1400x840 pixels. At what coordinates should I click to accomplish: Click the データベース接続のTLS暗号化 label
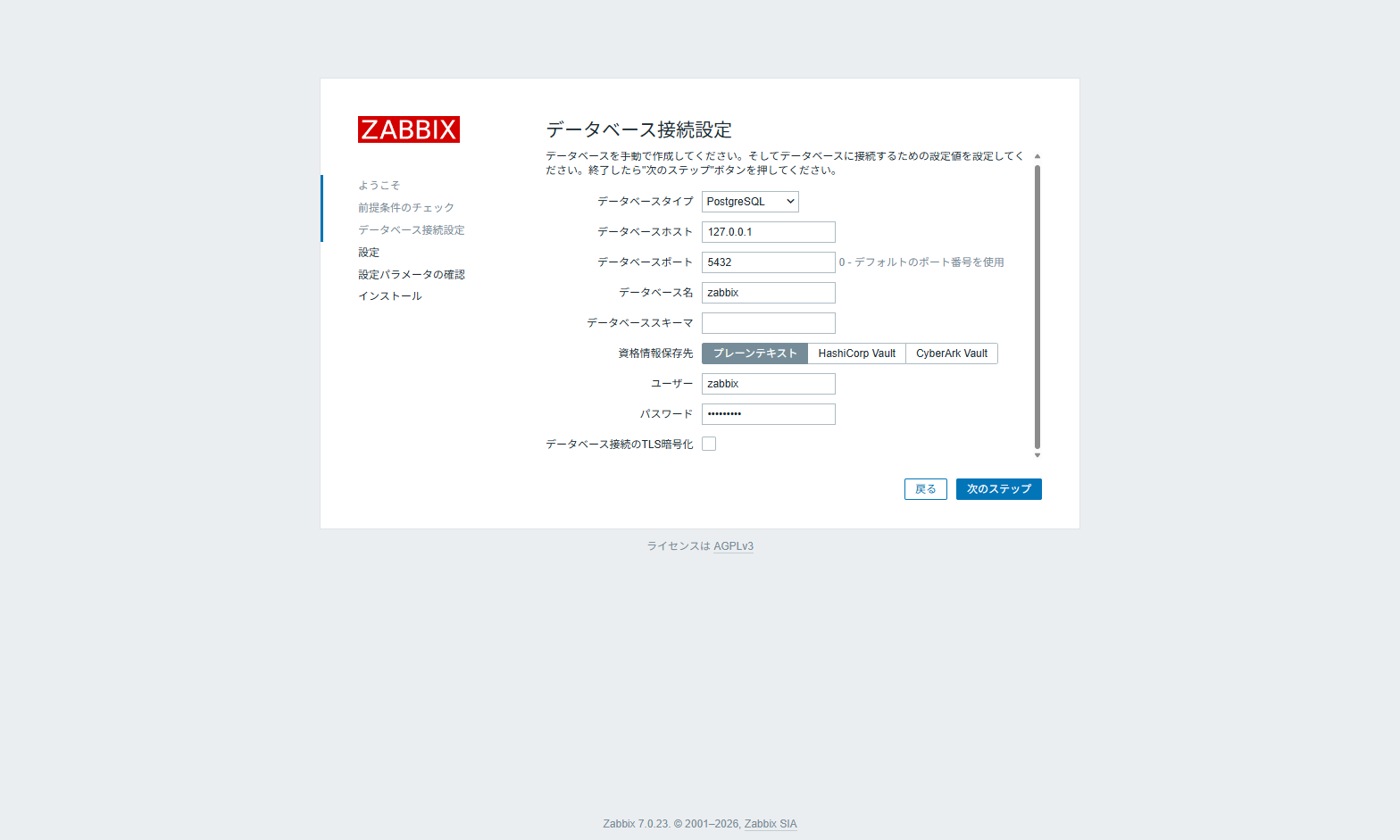click(620, 445)
